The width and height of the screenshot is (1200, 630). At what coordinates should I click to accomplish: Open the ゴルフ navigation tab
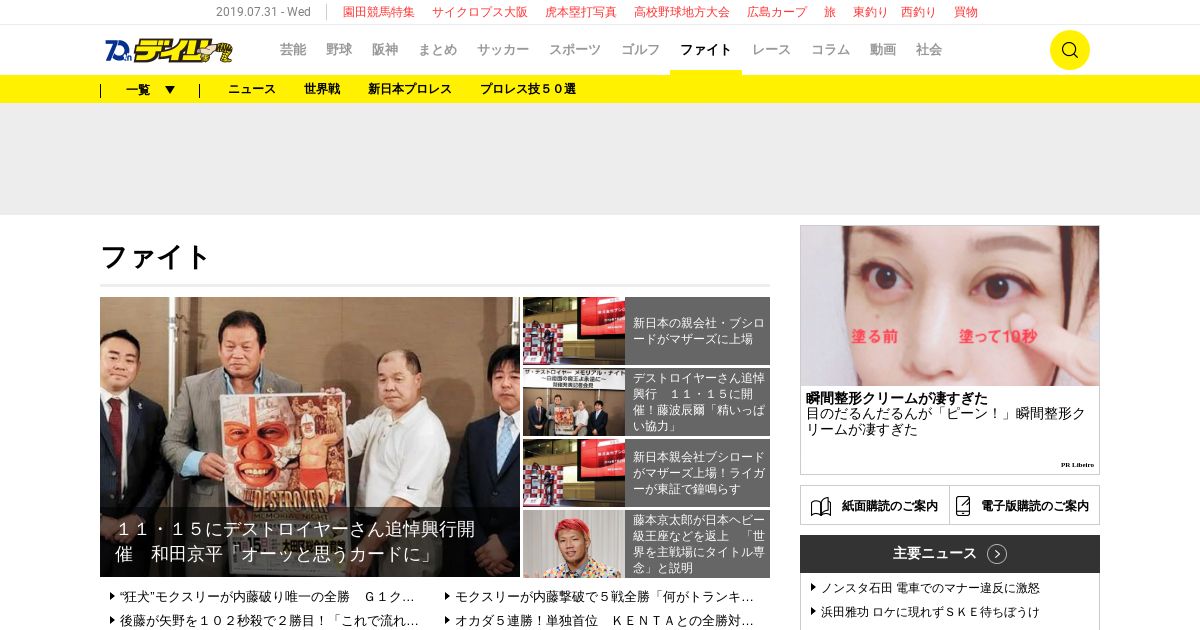(x=641, y=50)
